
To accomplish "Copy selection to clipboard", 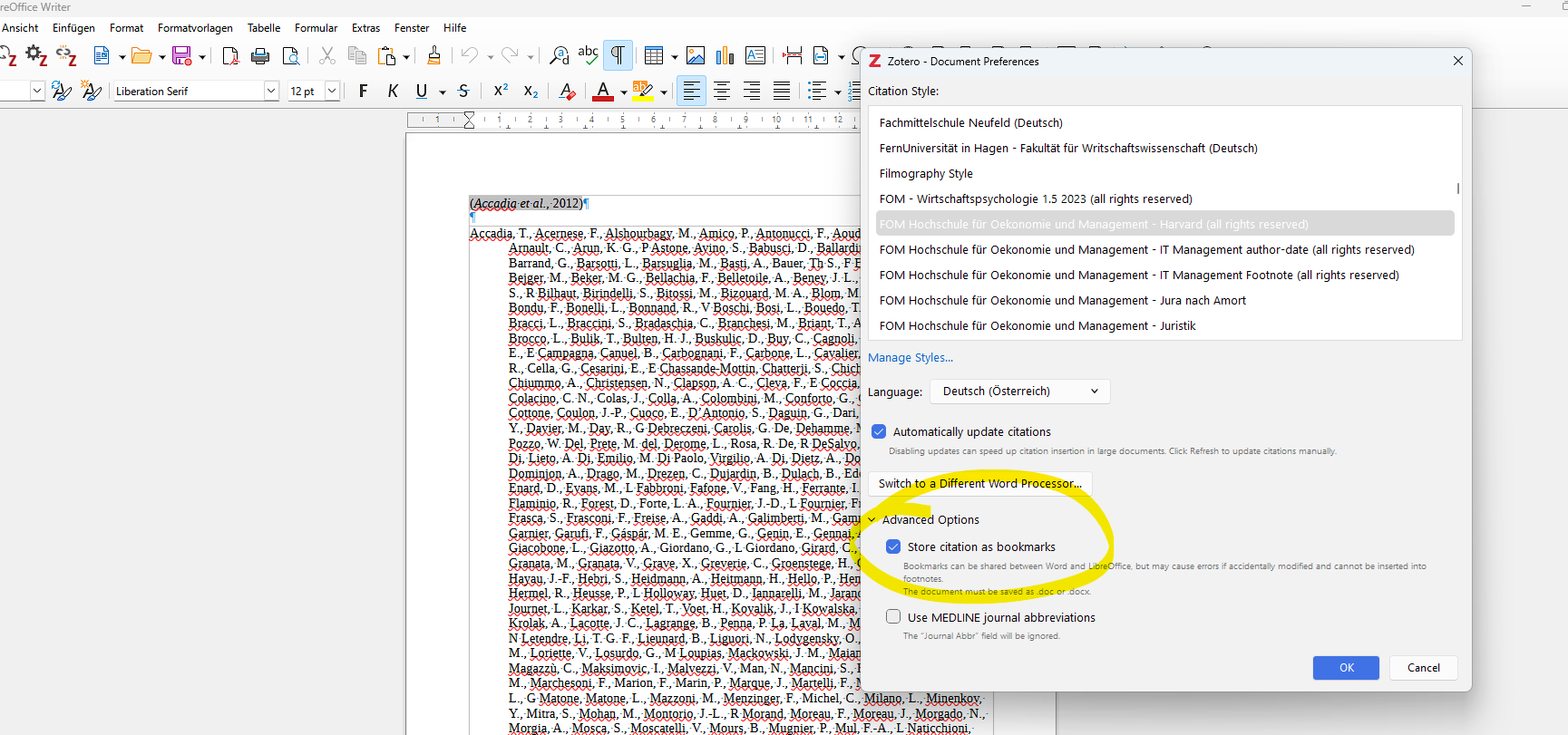I will (x=357, y=56).
